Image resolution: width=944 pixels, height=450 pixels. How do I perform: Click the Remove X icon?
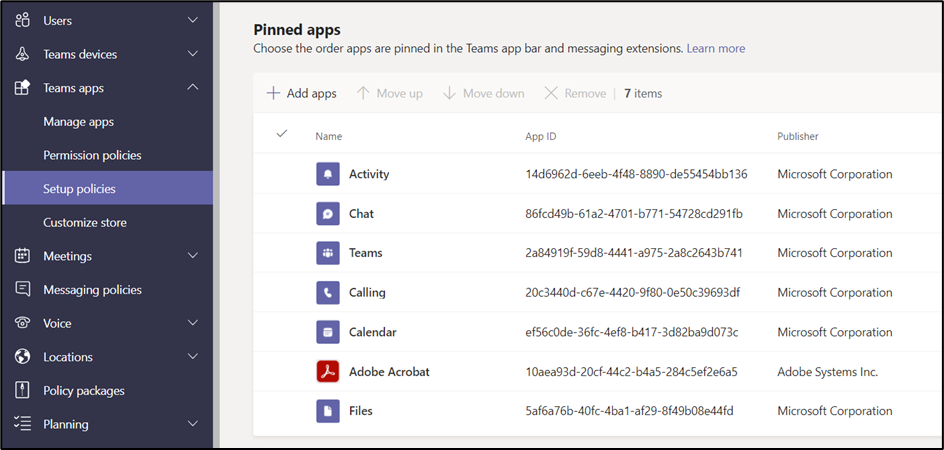pyautogui.click(x=551, y=93)
